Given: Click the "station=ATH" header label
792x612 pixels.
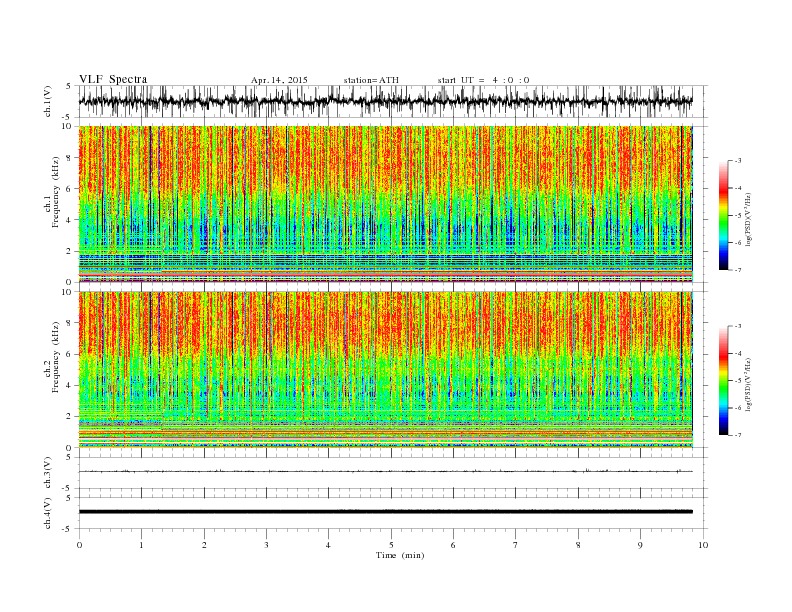Looking at the screenshot, I should 371,80.
